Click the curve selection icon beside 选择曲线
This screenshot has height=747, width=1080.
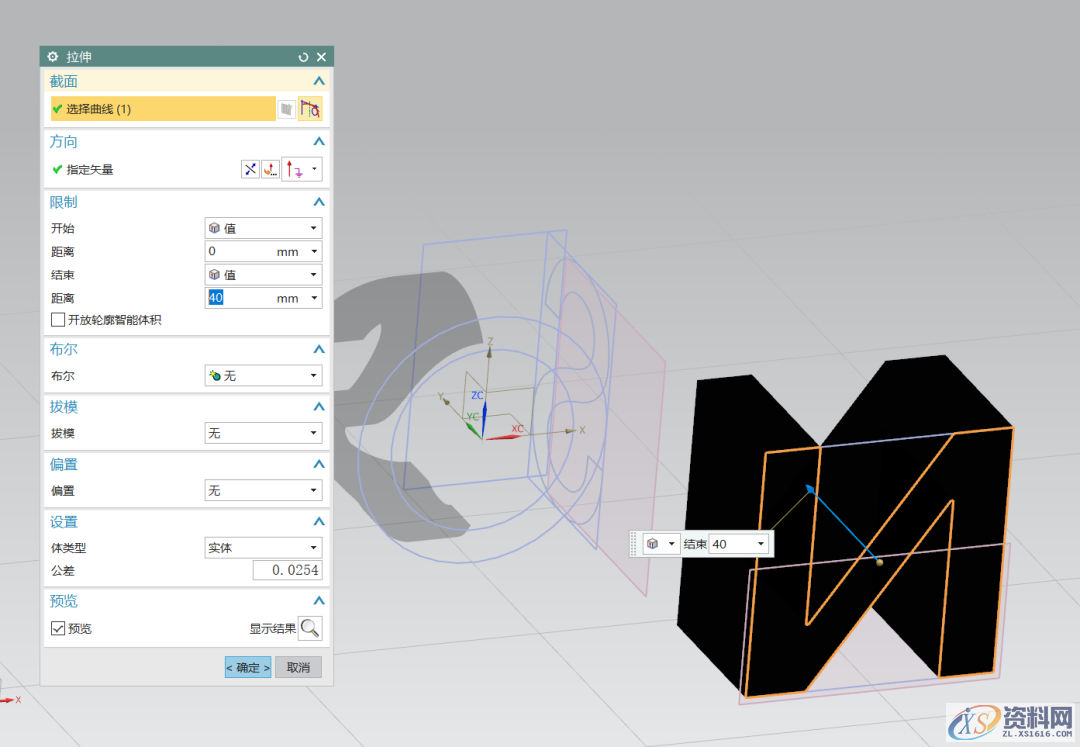tap(310, 109)
